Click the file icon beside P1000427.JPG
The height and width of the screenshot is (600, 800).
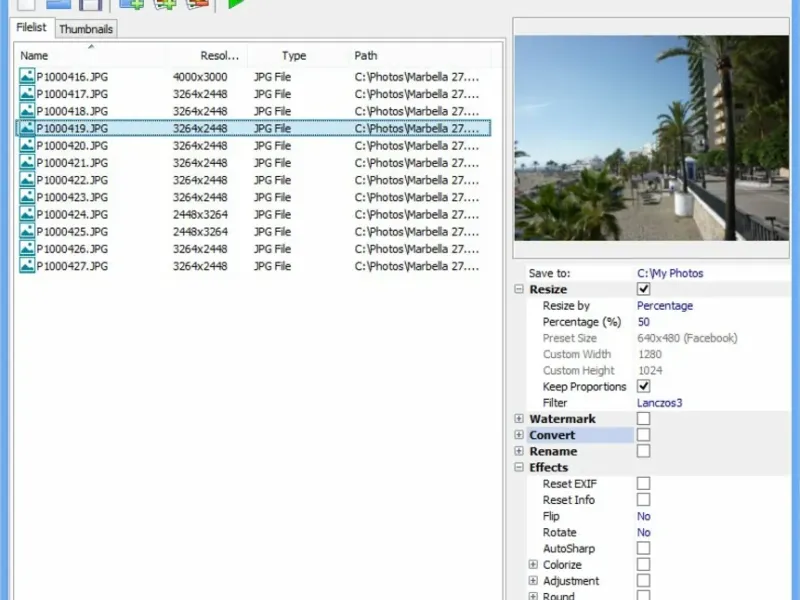27,266
